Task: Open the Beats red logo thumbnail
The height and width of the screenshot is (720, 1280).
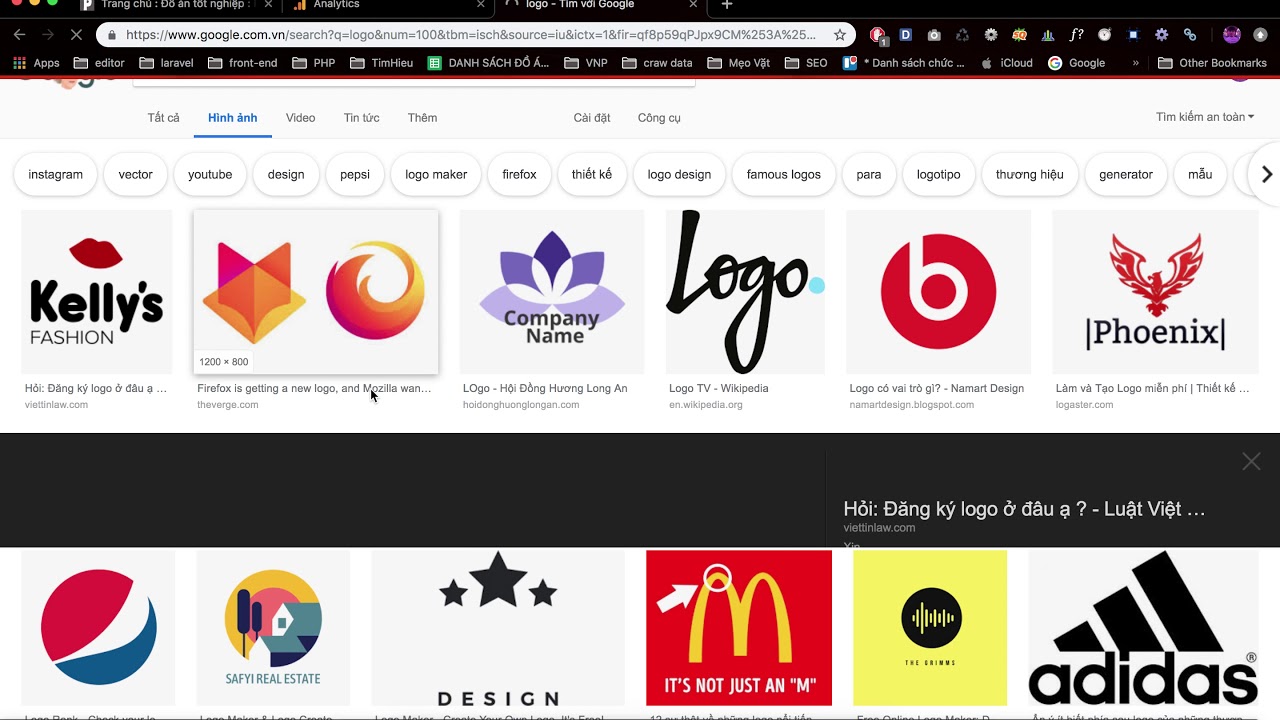Action: click(x=938, y=292)
